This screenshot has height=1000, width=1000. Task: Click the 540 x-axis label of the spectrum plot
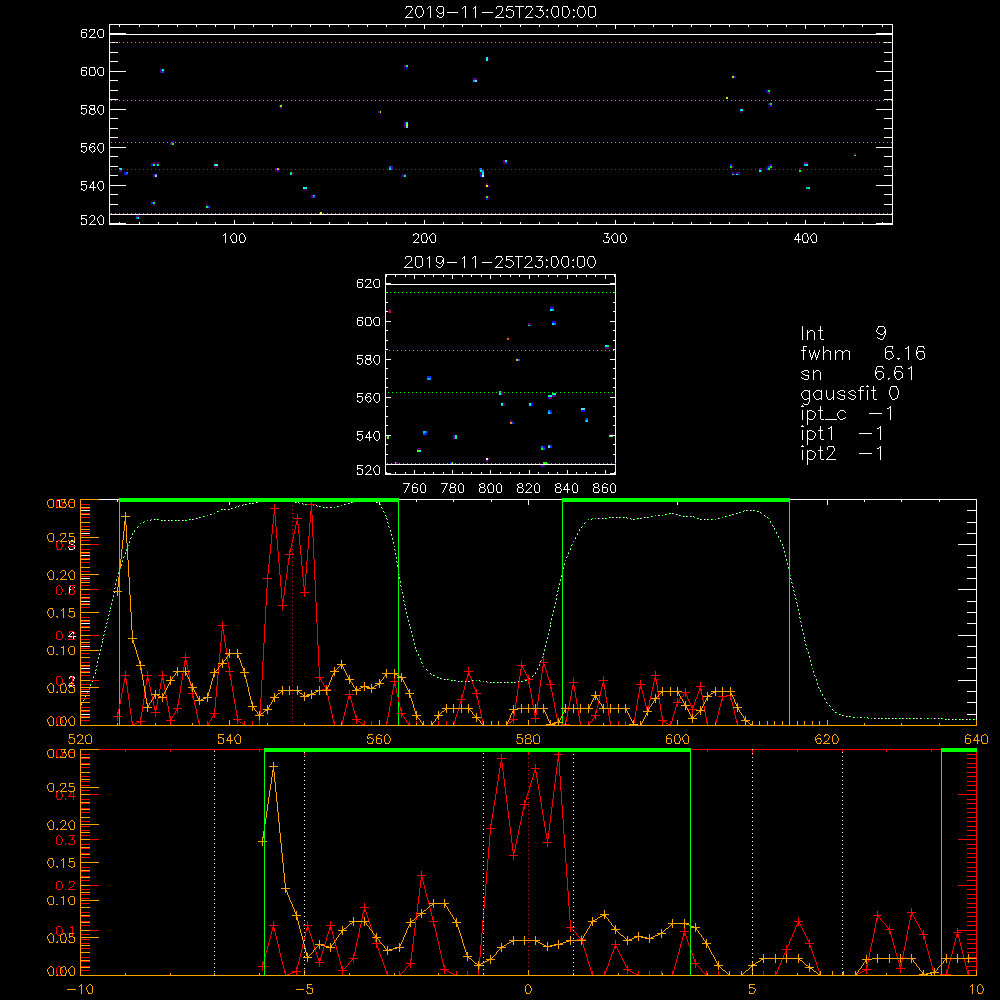tap(230, 739)
